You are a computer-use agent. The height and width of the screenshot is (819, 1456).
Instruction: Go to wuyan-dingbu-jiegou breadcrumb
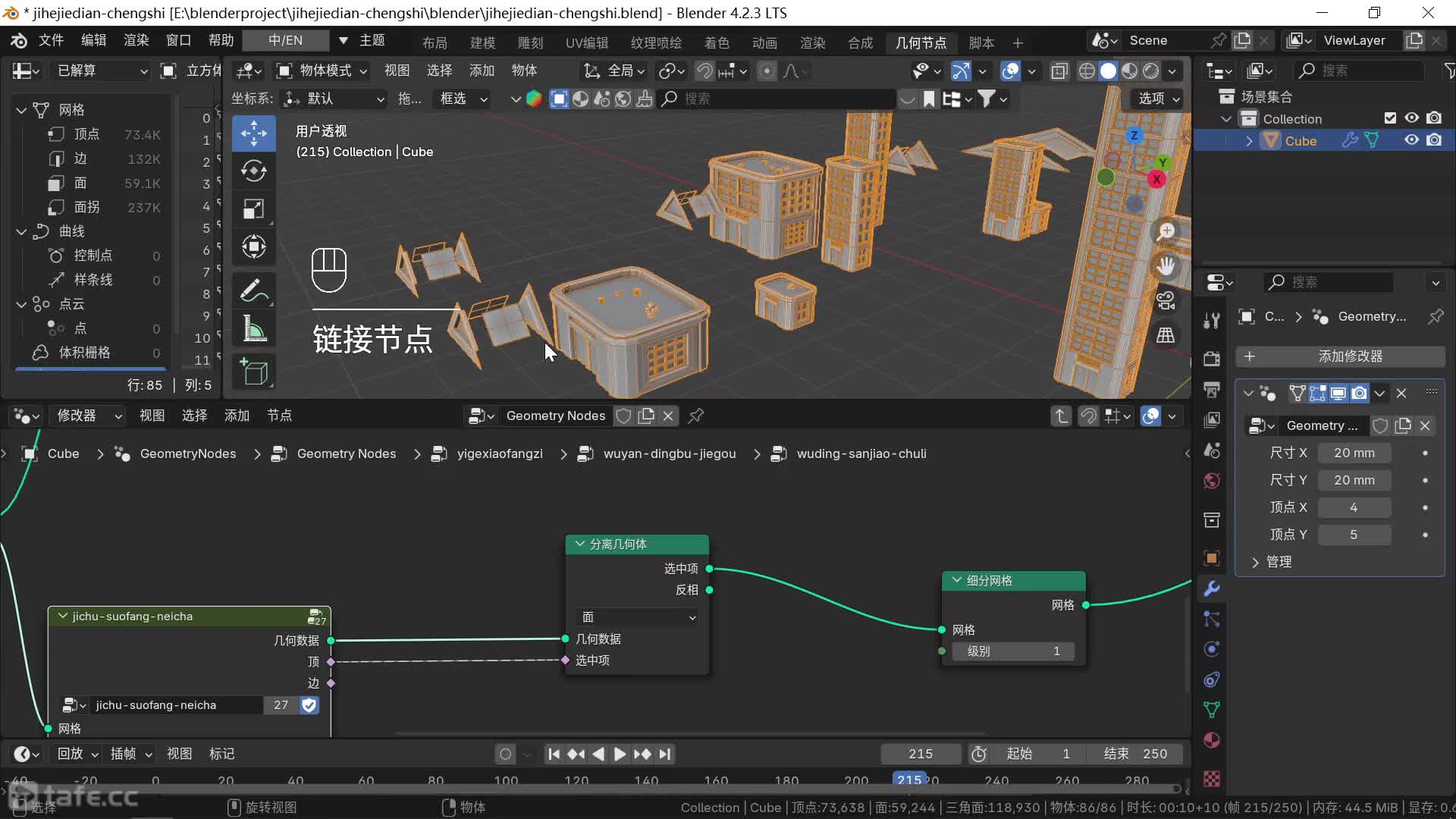(x=669, y=453)
